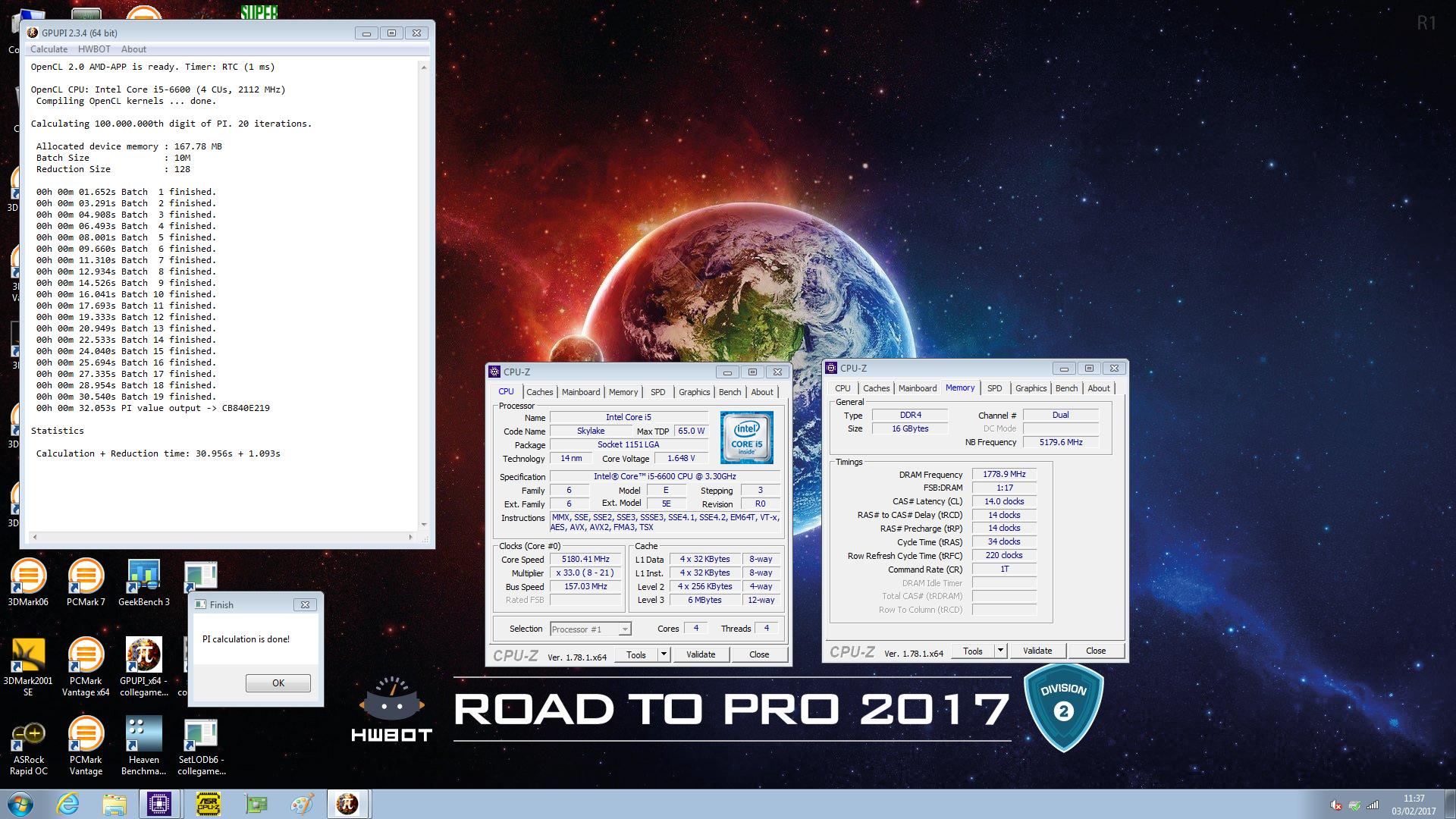Launch PCMark Vantage x64 shortcut

click(86, 667)
